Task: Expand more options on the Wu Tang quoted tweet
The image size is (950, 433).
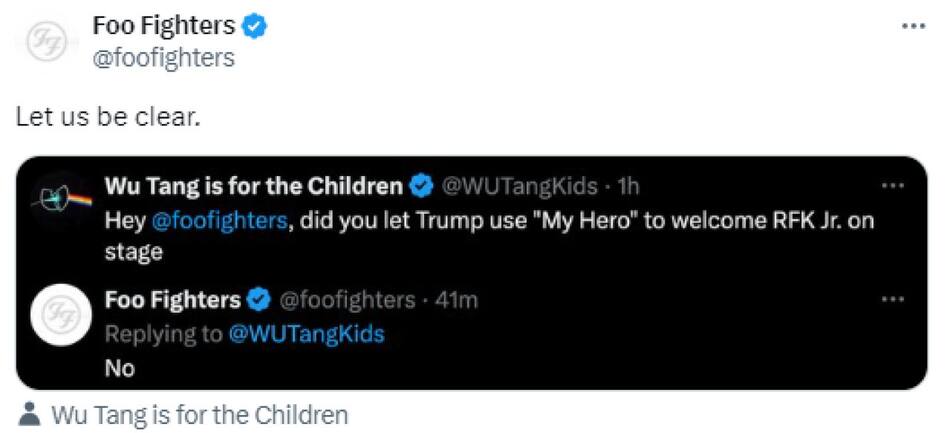Action: point(892,186)
